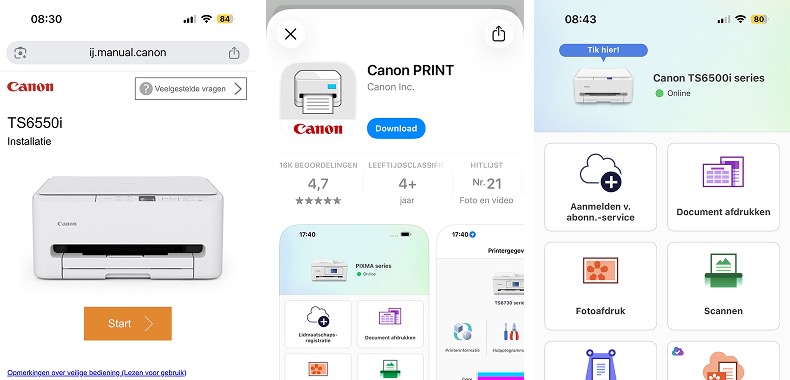Open second App Store preview screenshot
790x380 pixels.
click(480, 302)
